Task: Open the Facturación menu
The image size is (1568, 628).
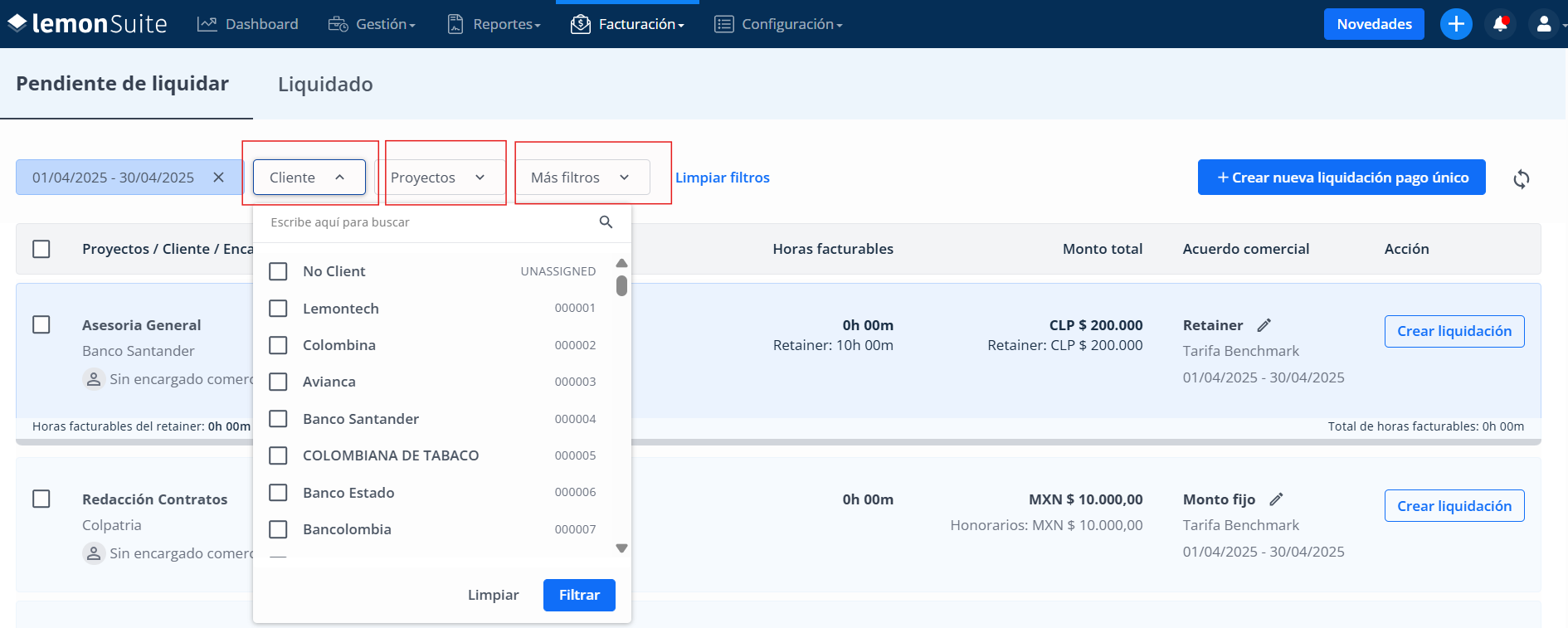Action: click(628, 24)
